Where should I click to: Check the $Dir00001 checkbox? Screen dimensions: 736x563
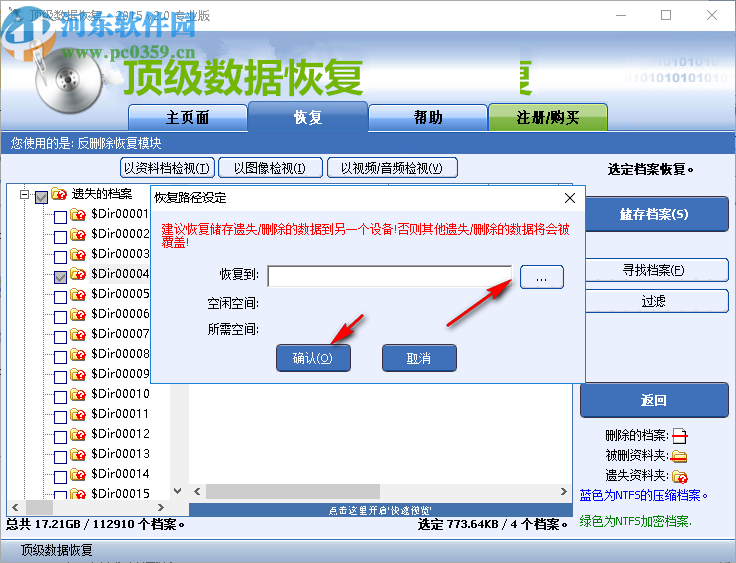60,217
